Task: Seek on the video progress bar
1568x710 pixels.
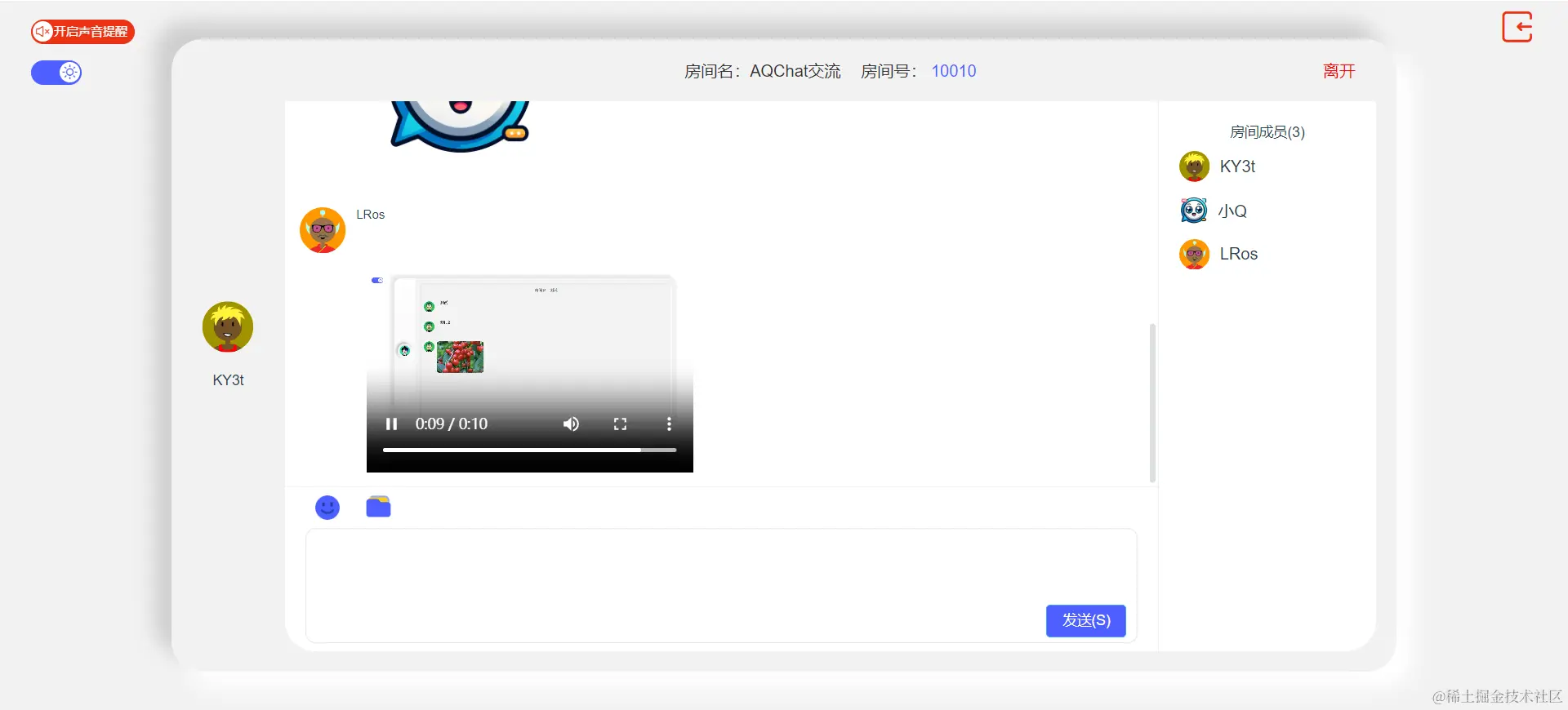Action: pyautogui.click(x=529, y=450)
